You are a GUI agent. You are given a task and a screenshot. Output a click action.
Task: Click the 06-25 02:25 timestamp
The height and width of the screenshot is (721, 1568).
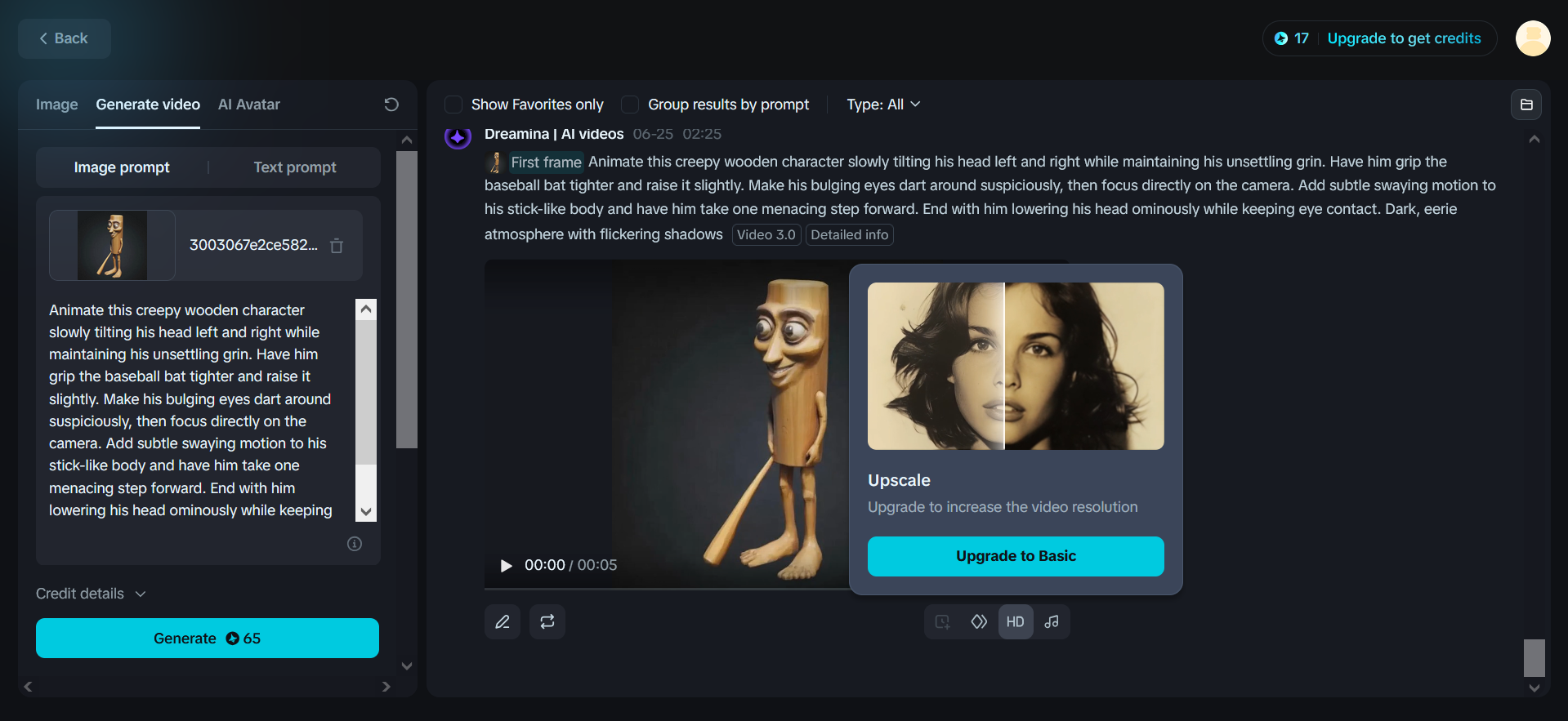click(x=677, y=134)
